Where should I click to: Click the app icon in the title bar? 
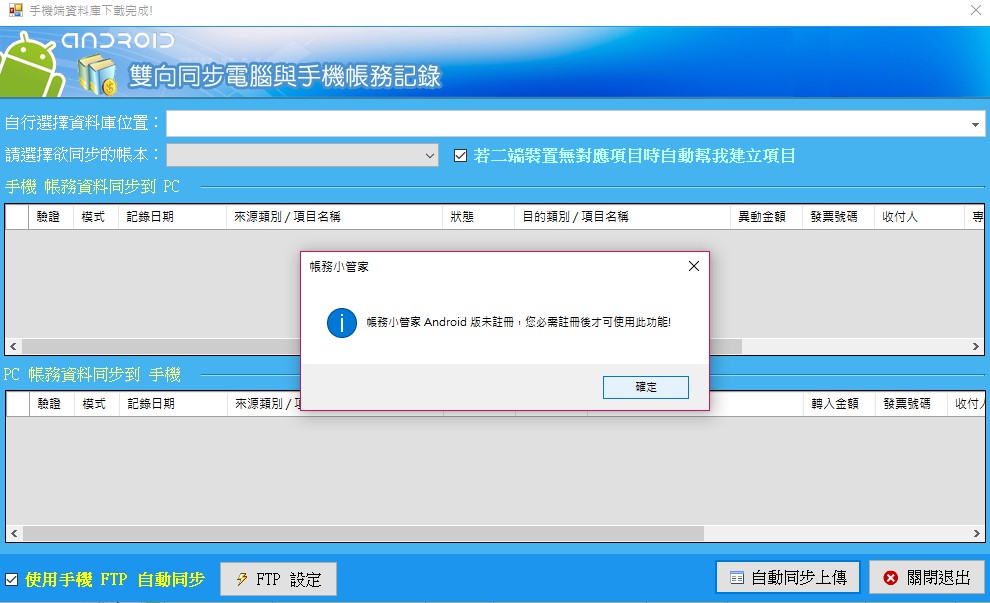(15, 10)
